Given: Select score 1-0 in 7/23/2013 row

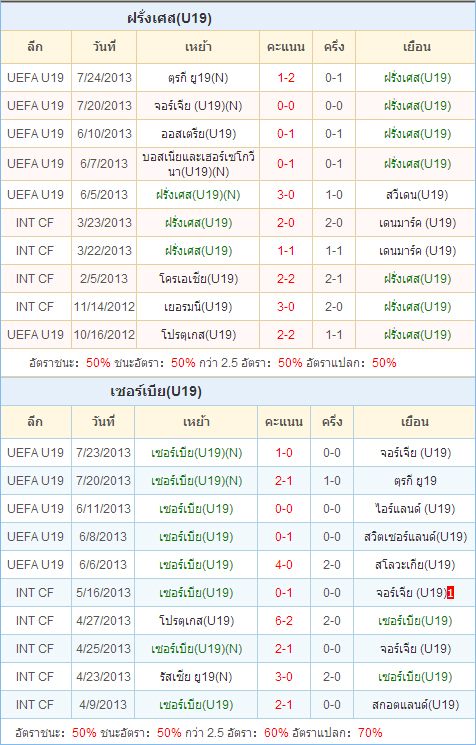Looking at the screenshot, I should 284,453.
